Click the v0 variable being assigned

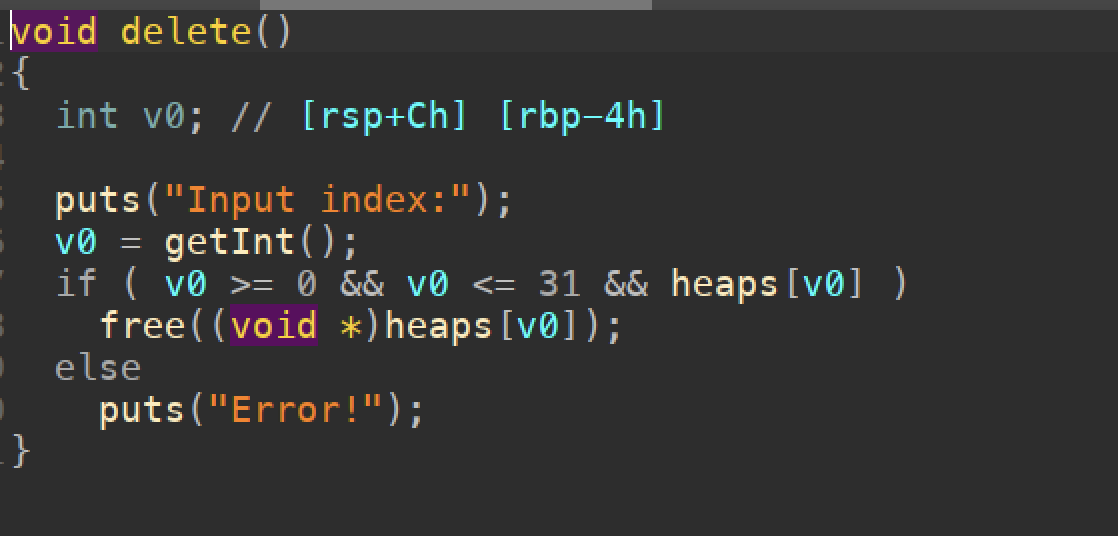coord(76,243)
